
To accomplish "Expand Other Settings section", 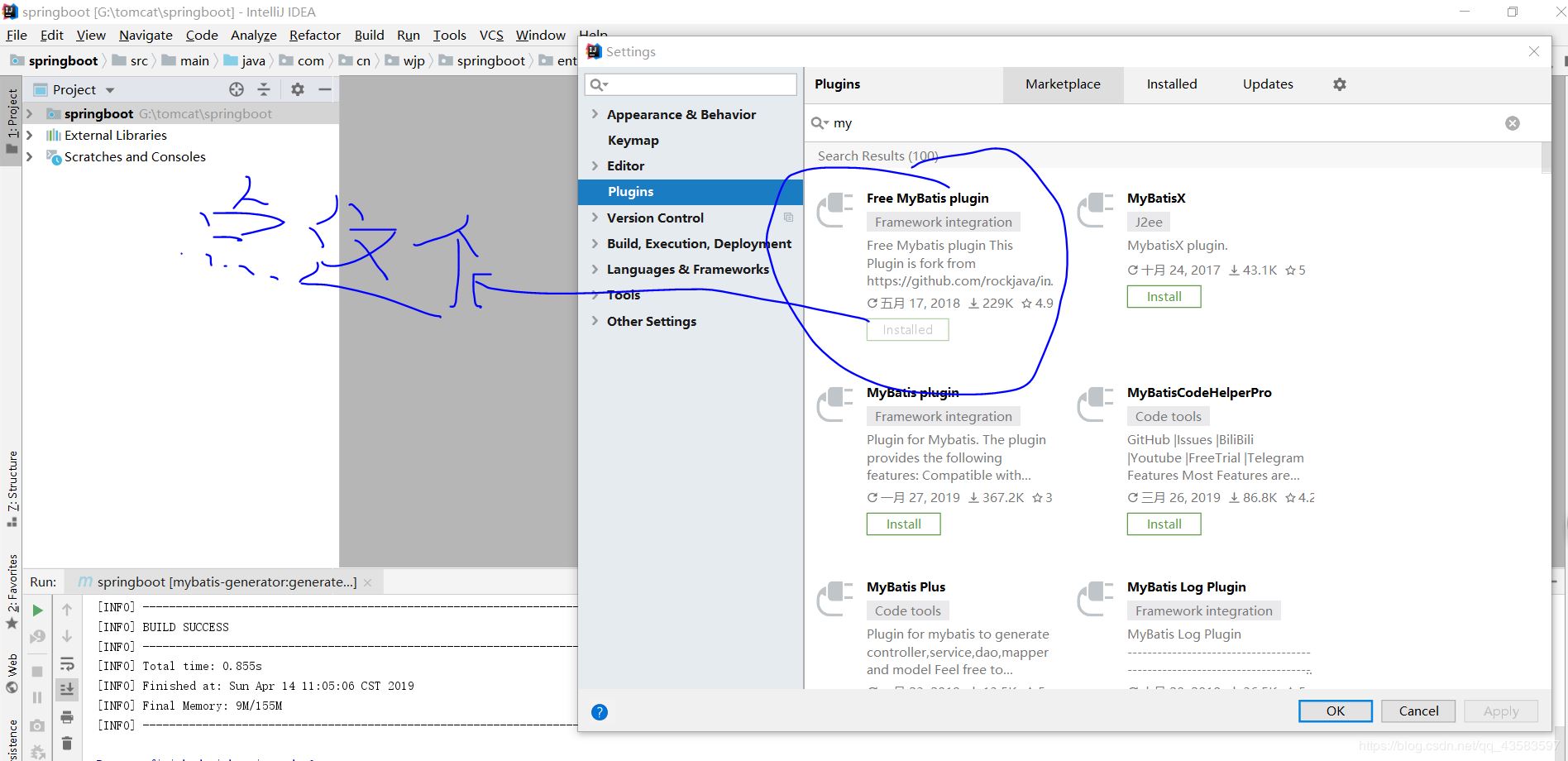I will click(595, 321).
